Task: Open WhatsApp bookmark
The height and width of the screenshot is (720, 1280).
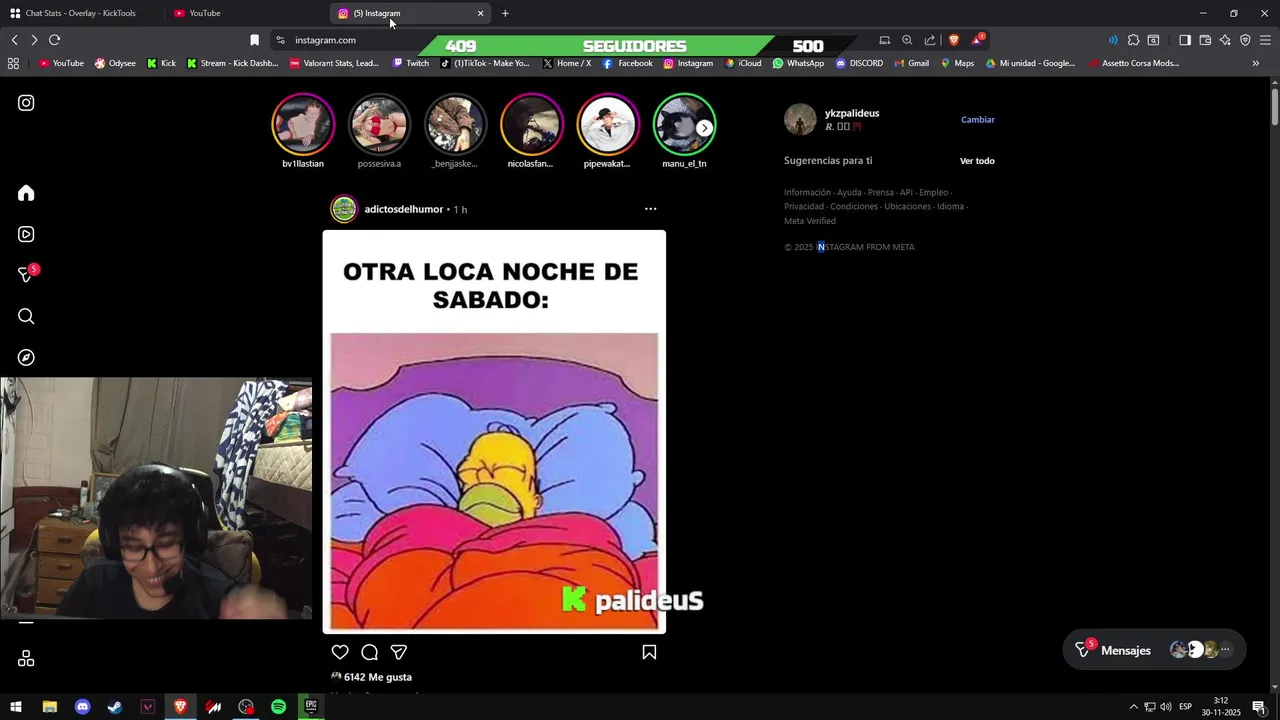Action: coord(798,63)
